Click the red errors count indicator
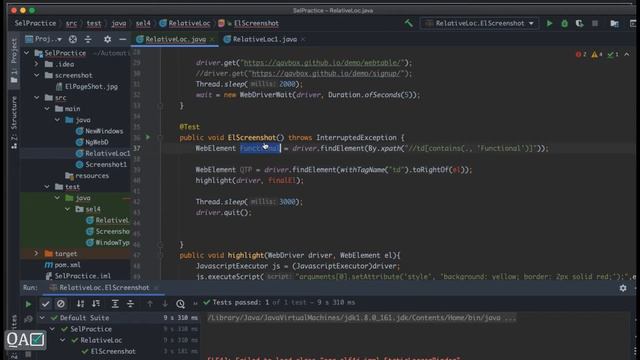The height and width of the screenshot is (360, 640). pyautogui.click(x=581, y=54)
